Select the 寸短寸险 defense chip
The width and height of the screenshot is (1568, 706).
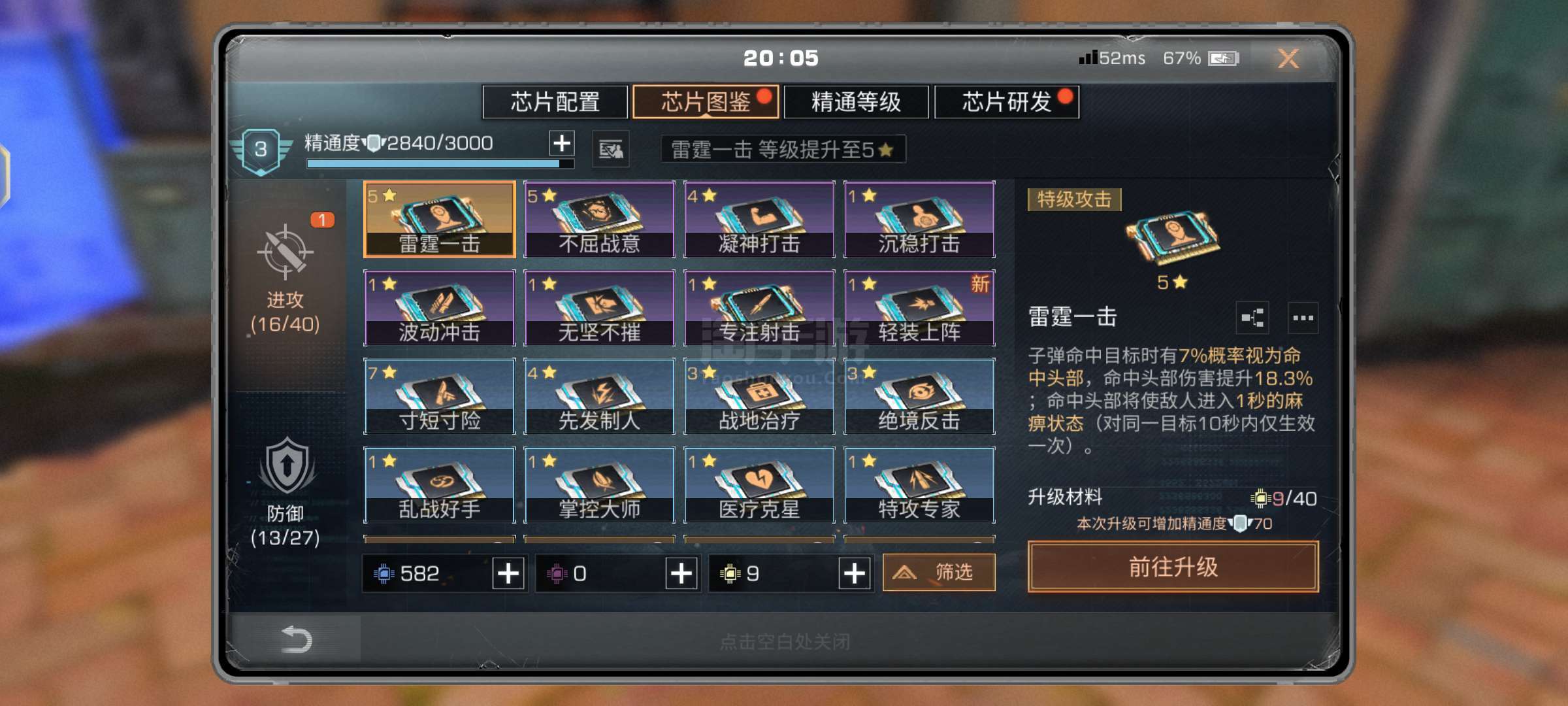coord(439,396)
